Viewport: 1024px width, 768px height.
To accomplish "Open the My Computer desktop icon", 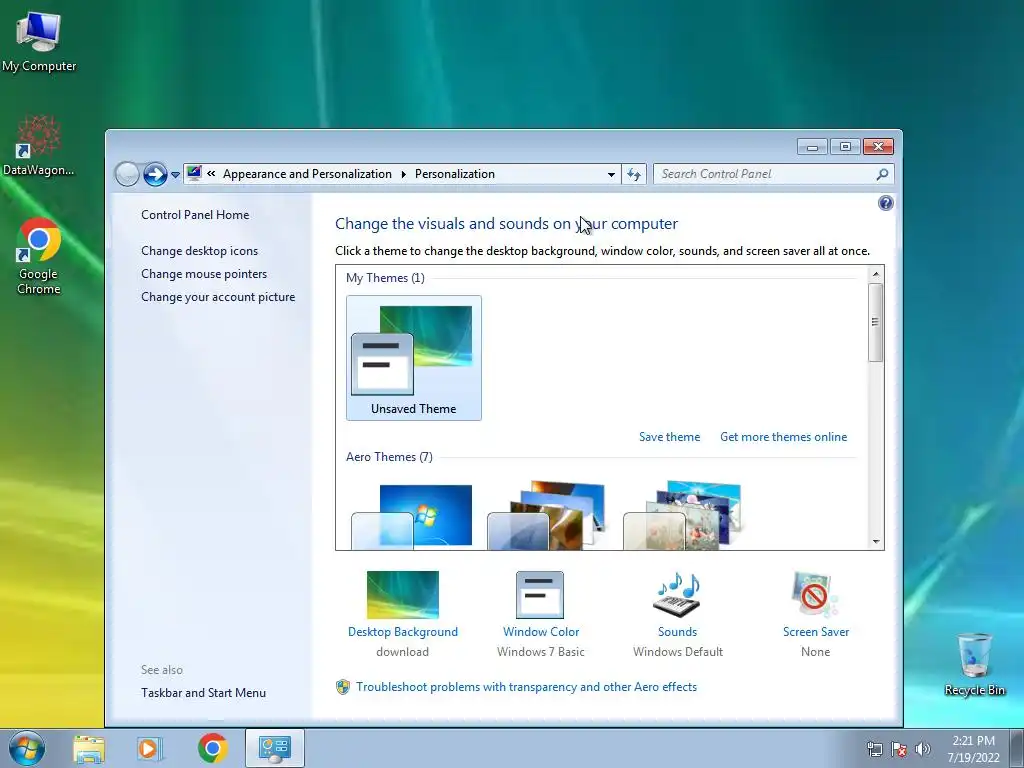I will point(39,42).
